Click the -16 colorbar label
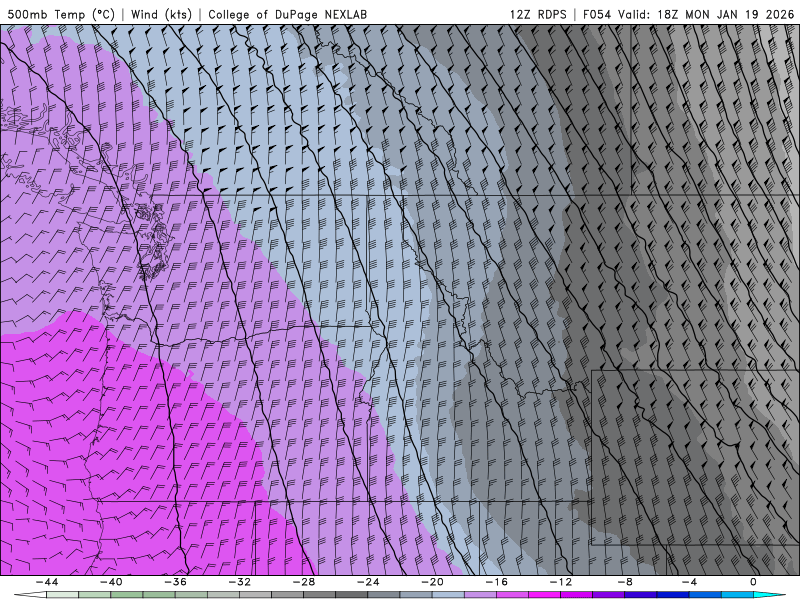The image size is (800, 600). coord(496,582)
